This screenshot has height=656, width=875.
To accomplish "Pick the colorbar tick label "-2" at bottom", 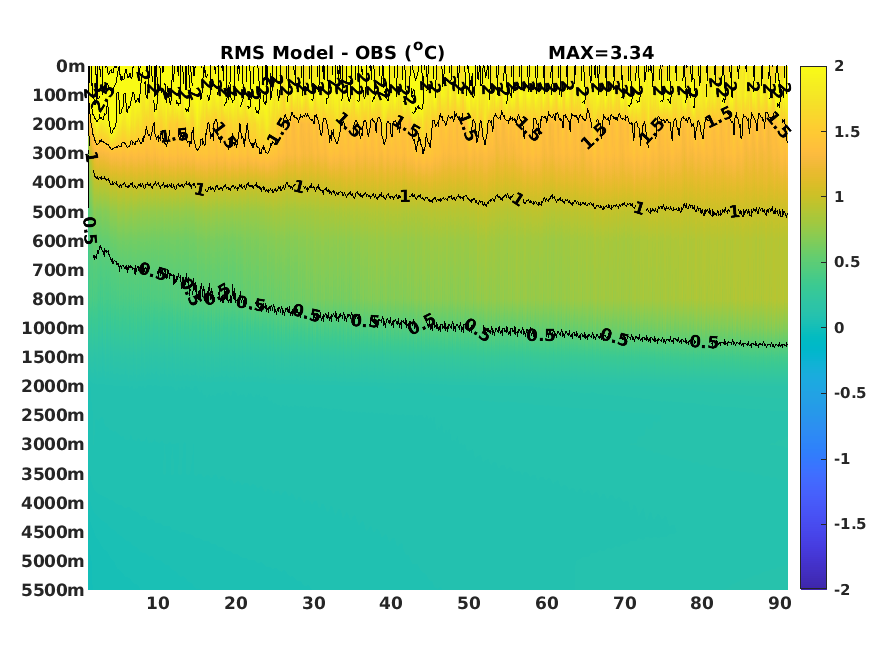I will click(x=842, y=590).
